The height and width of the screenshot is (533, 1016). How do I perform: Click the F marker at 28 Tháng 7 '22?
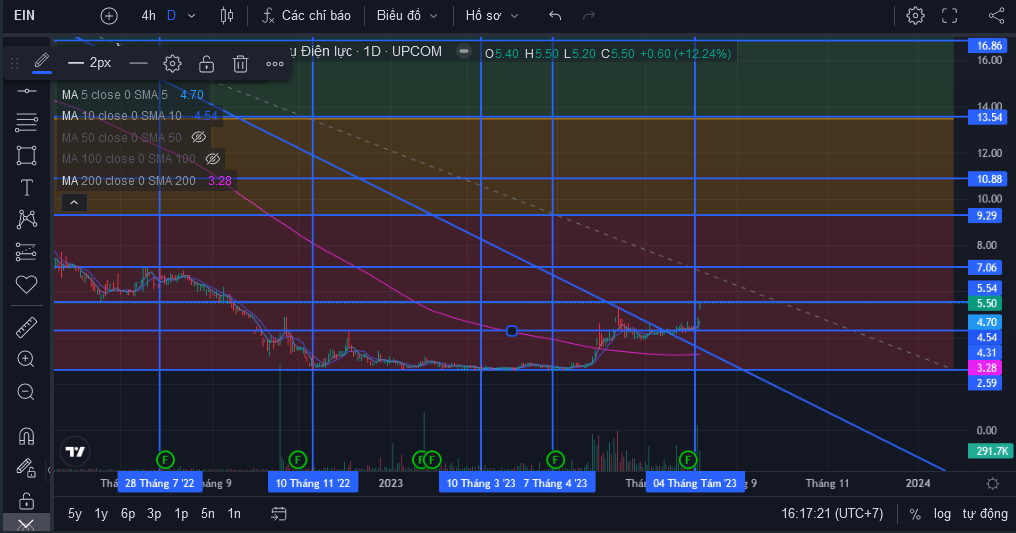(x=165, y=460)
